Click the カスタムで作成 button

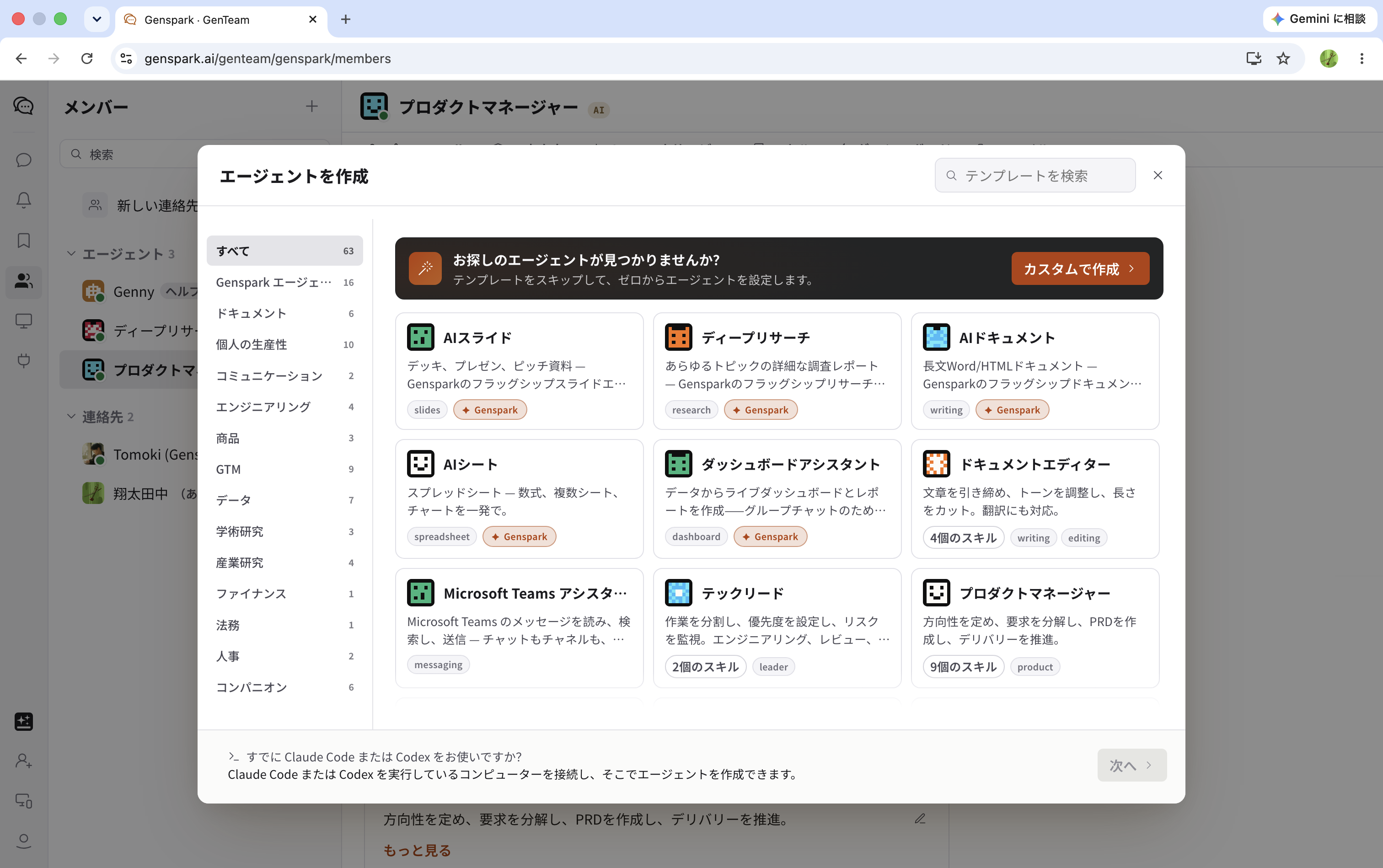(x=1080, y=268)
